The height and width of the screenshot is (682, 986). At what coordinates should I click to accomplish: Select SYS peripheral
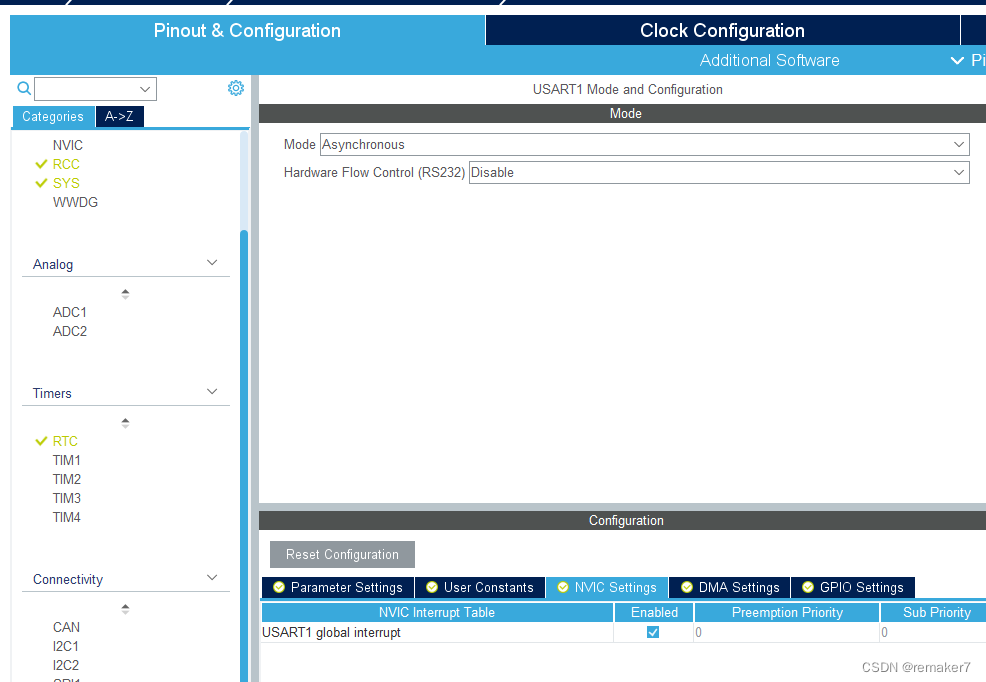pyautogui.click(x=66, y=183)
